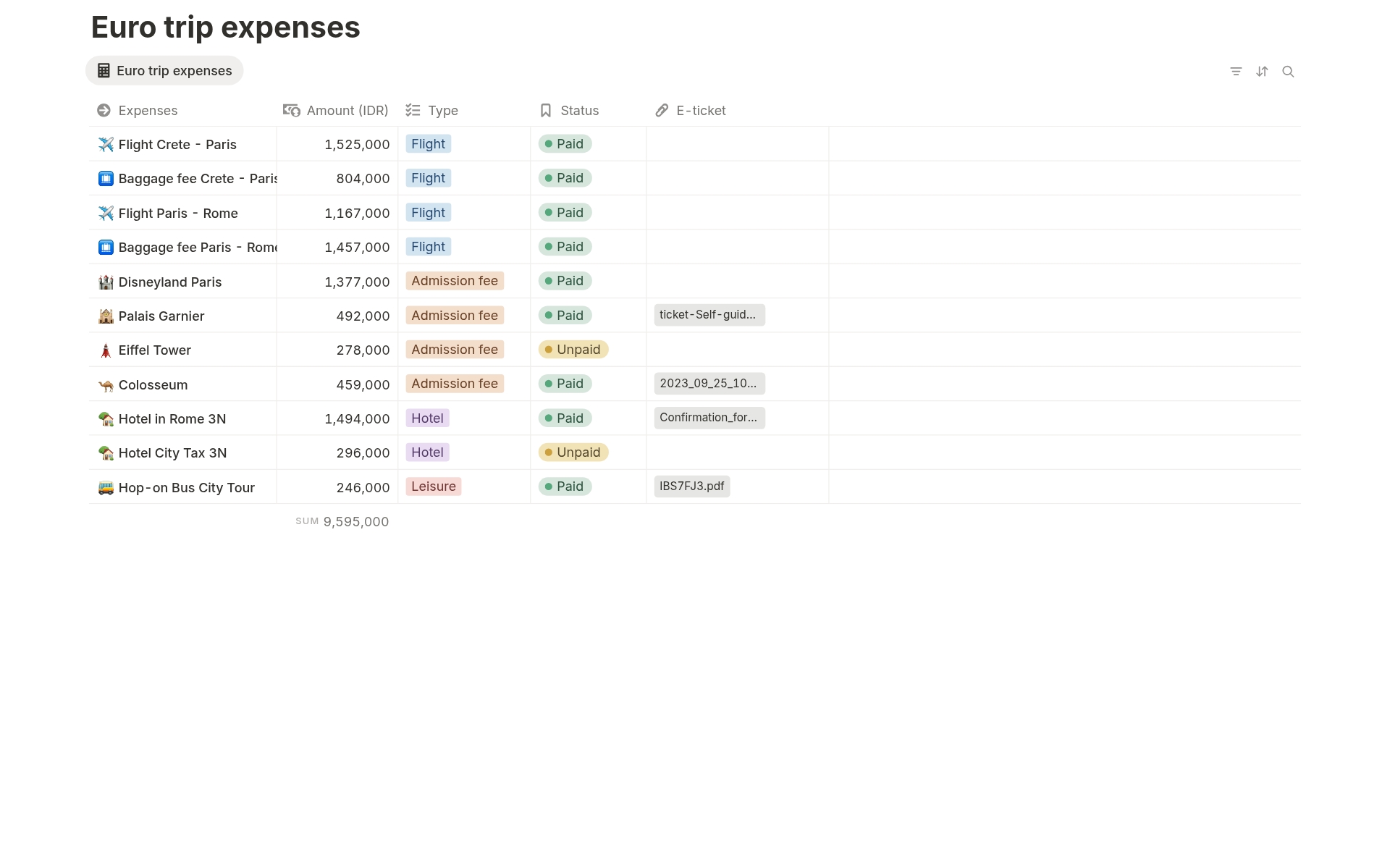Open the IBS7FJ3.pdf attachment
Screen dimensions: 1390x868
tap(691, 486)
